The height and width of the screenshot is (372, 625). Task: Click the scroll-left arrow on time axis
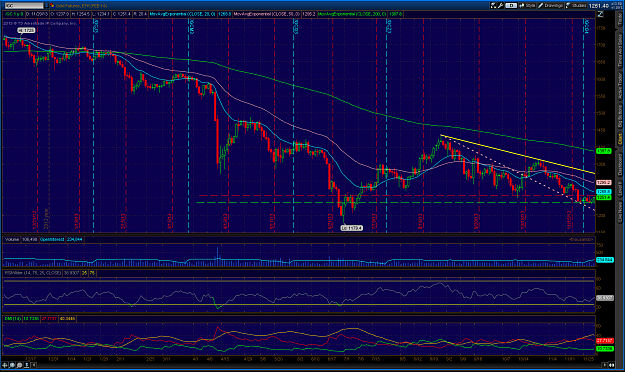coord(34,365)
